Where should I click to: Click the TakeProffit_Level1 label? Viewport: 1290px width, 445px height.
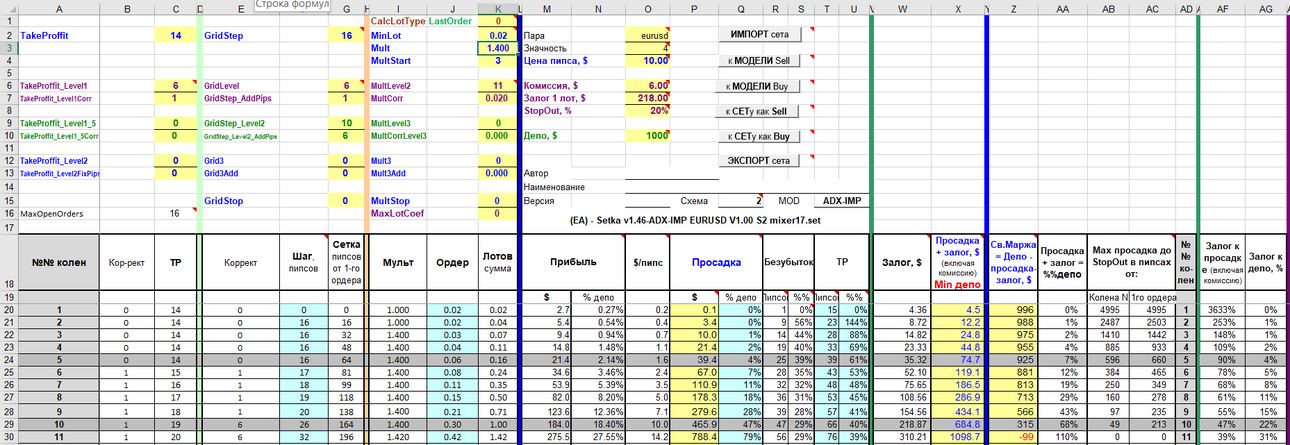point(54,86)
